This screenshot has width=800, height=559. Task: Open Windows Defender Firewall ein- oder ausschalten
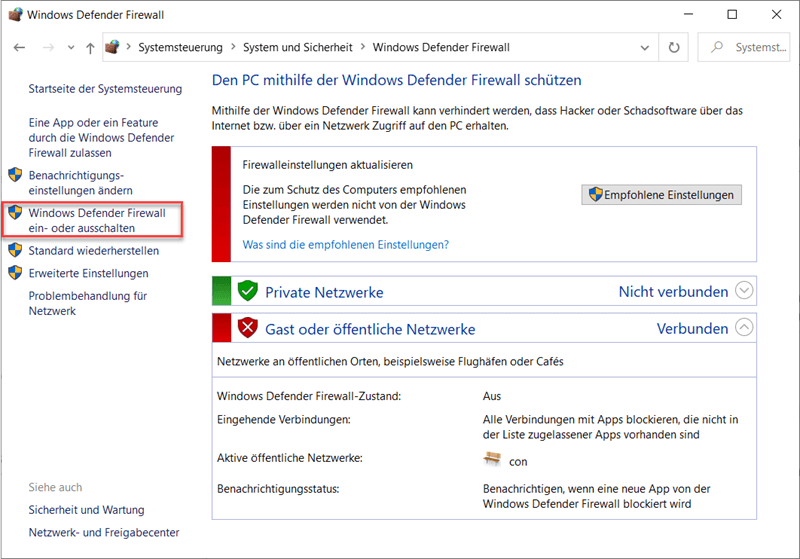97,220
